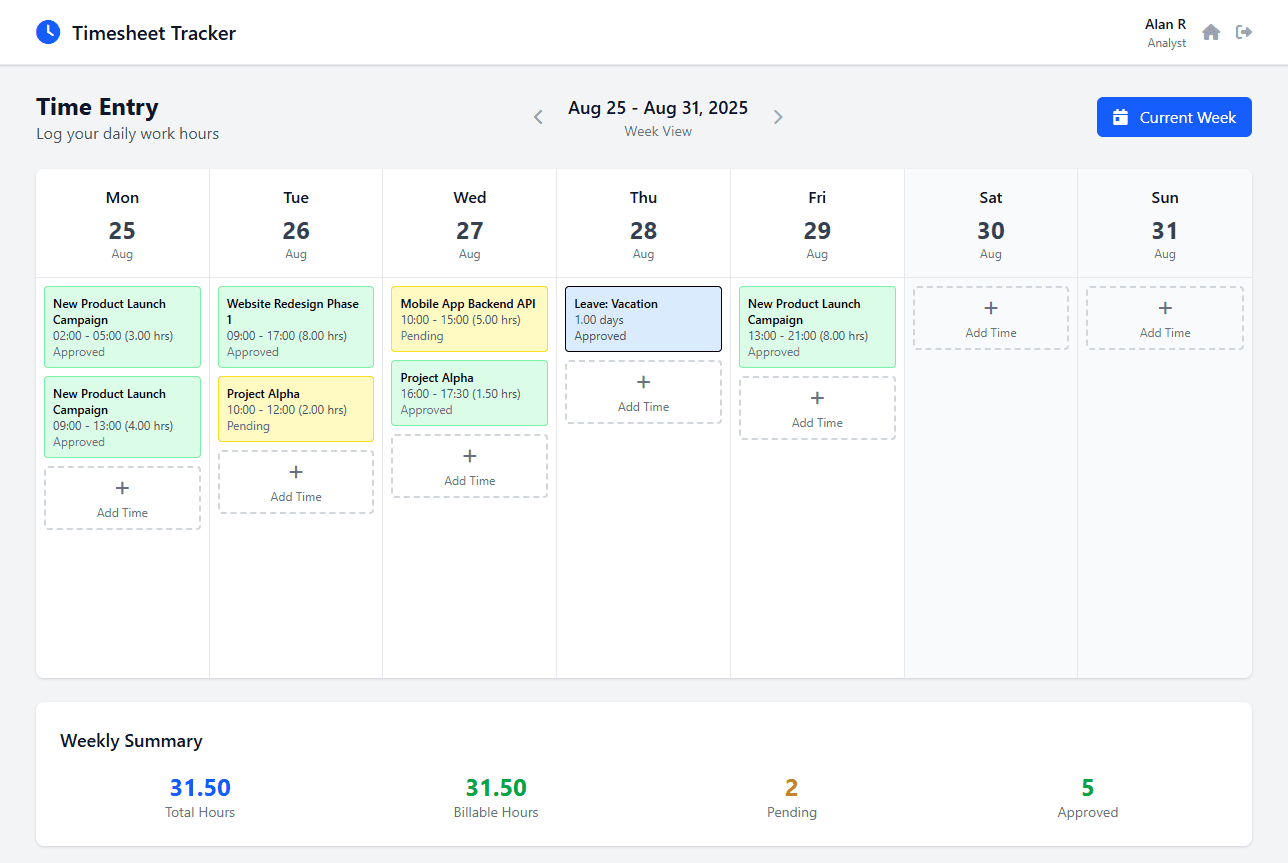The width and height of the screenshot is (1288, 863).
Task: Click the plus icon under Saturday 30
Action: point(990,308)
